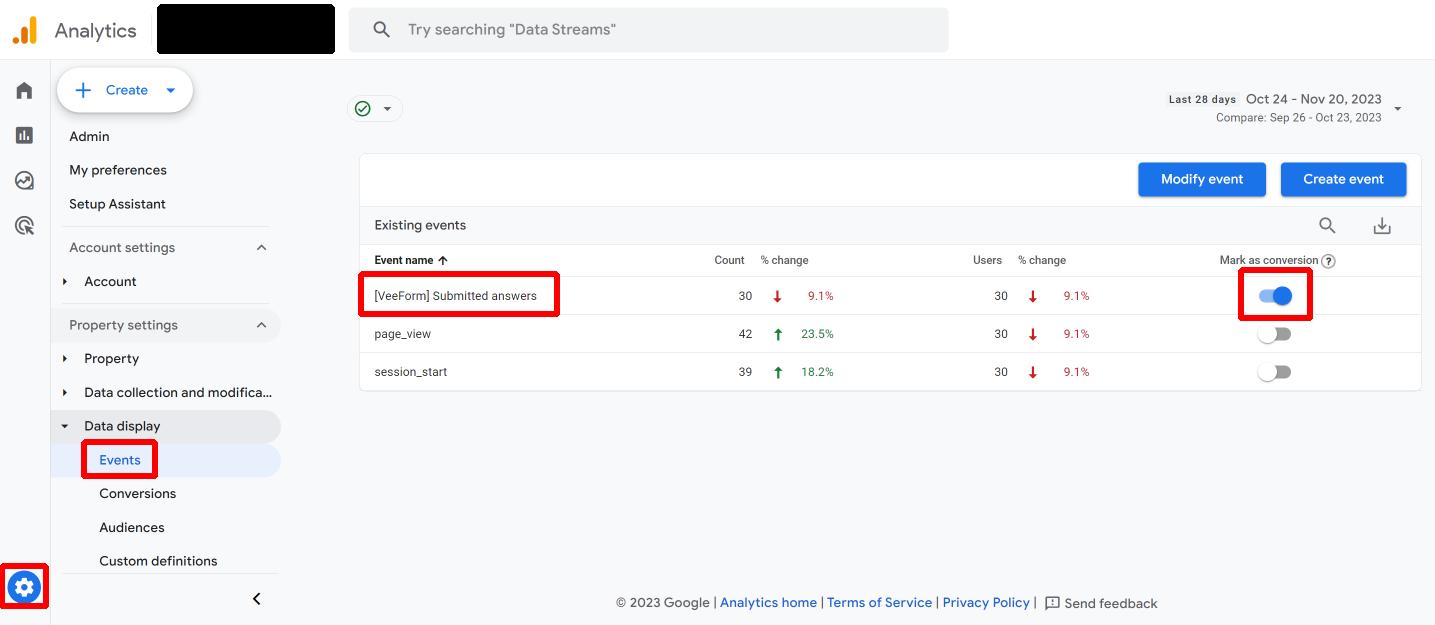Image resolution: width=1435 pixels, height=625 pixels.
Task: Click the Admin gear icon
Action: tap(25, 587)
